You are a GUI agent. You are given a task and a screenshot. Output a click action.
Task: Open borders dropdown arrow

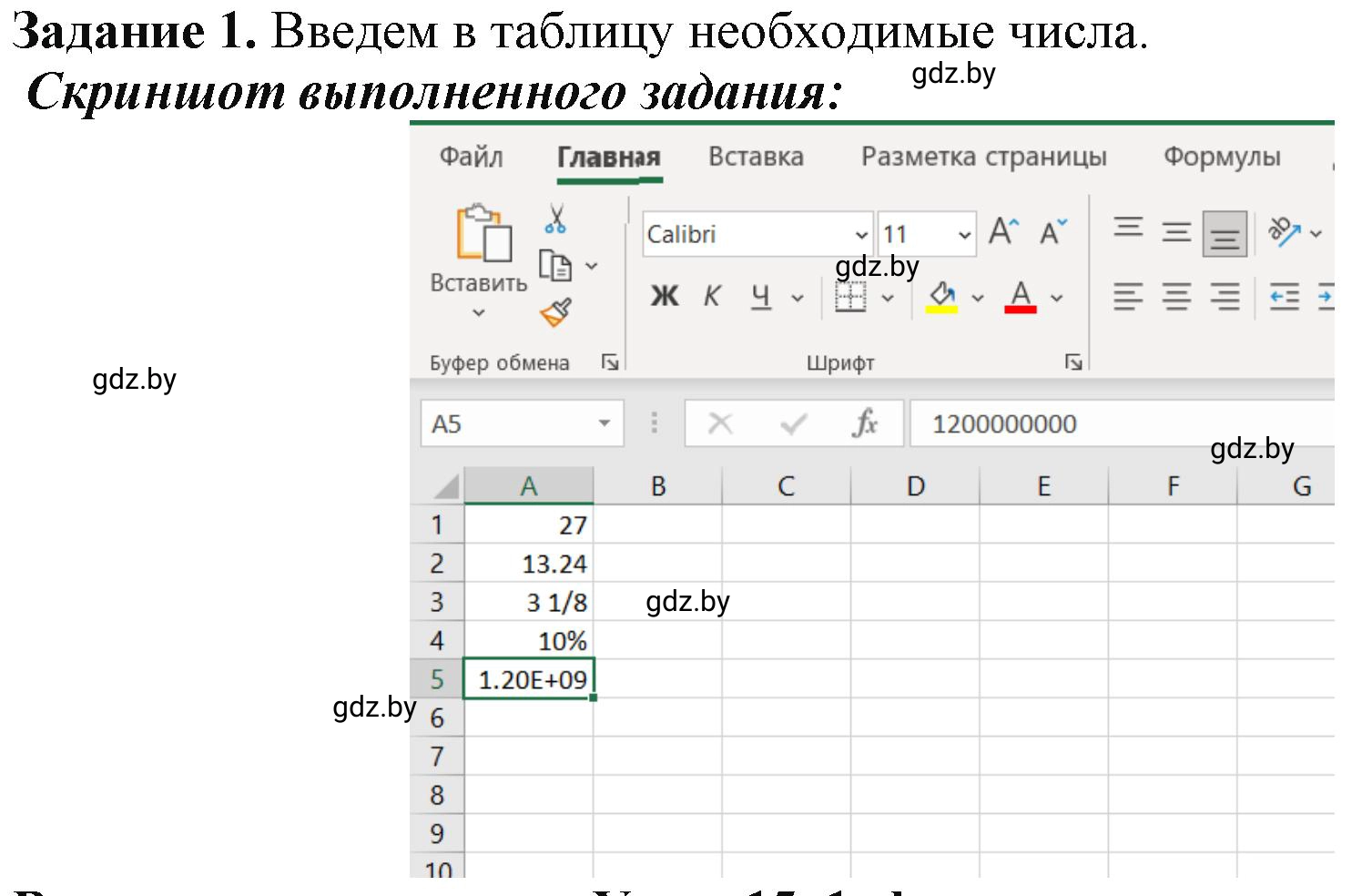pos(888,297)
